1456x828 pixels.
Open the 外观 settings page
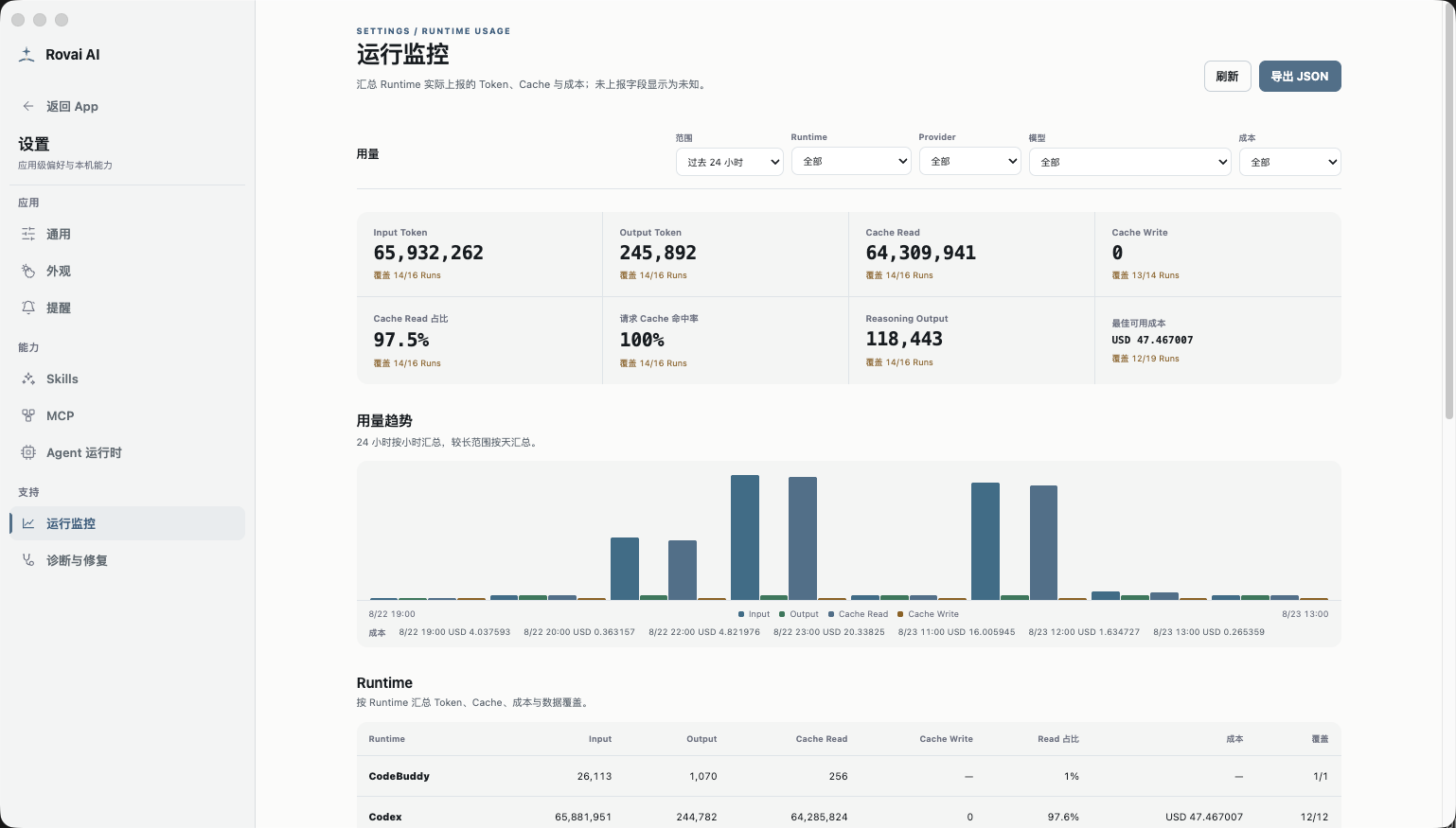point(127,271)
